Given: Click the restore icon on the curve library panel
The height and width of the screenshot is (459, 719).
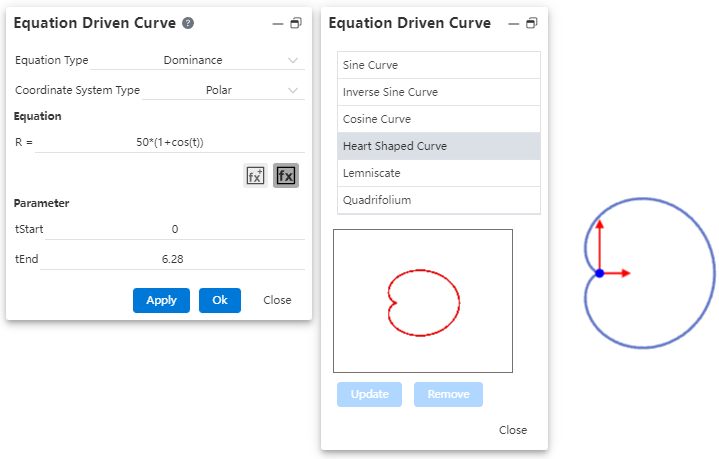Looking at the screenshot, I should point(531,23).
